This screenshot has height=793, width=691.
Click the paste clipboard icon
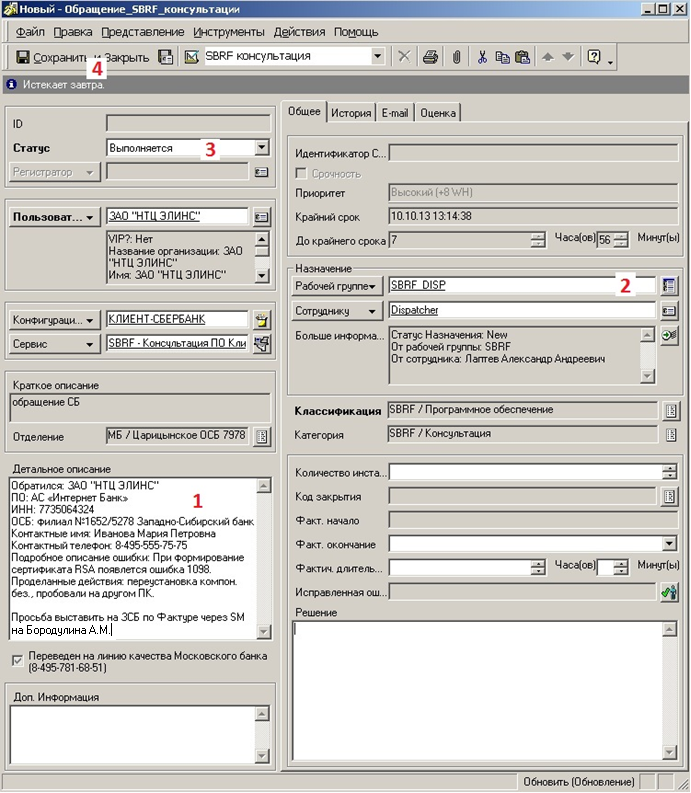click(x=522, y=57)
